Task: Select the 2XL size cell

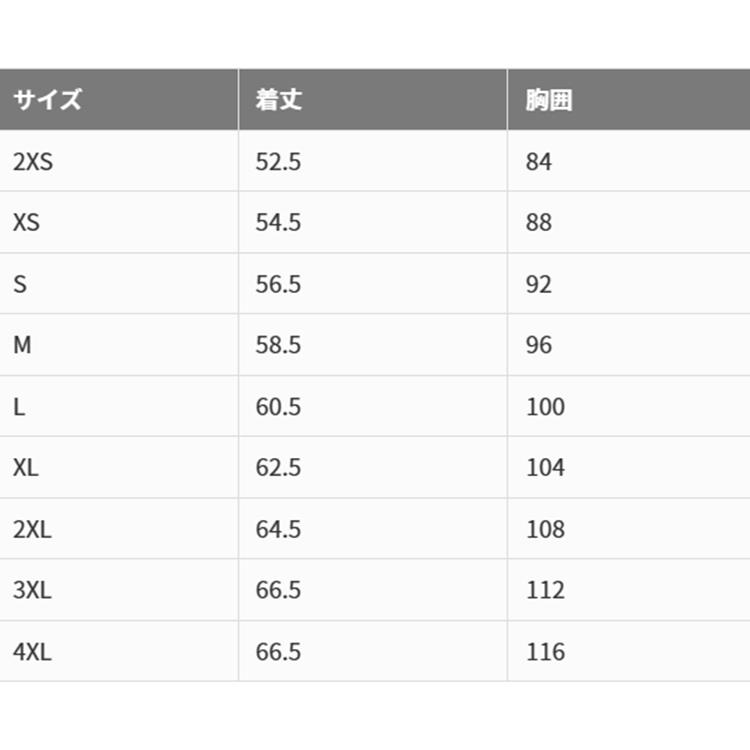Action: point(32,530)
